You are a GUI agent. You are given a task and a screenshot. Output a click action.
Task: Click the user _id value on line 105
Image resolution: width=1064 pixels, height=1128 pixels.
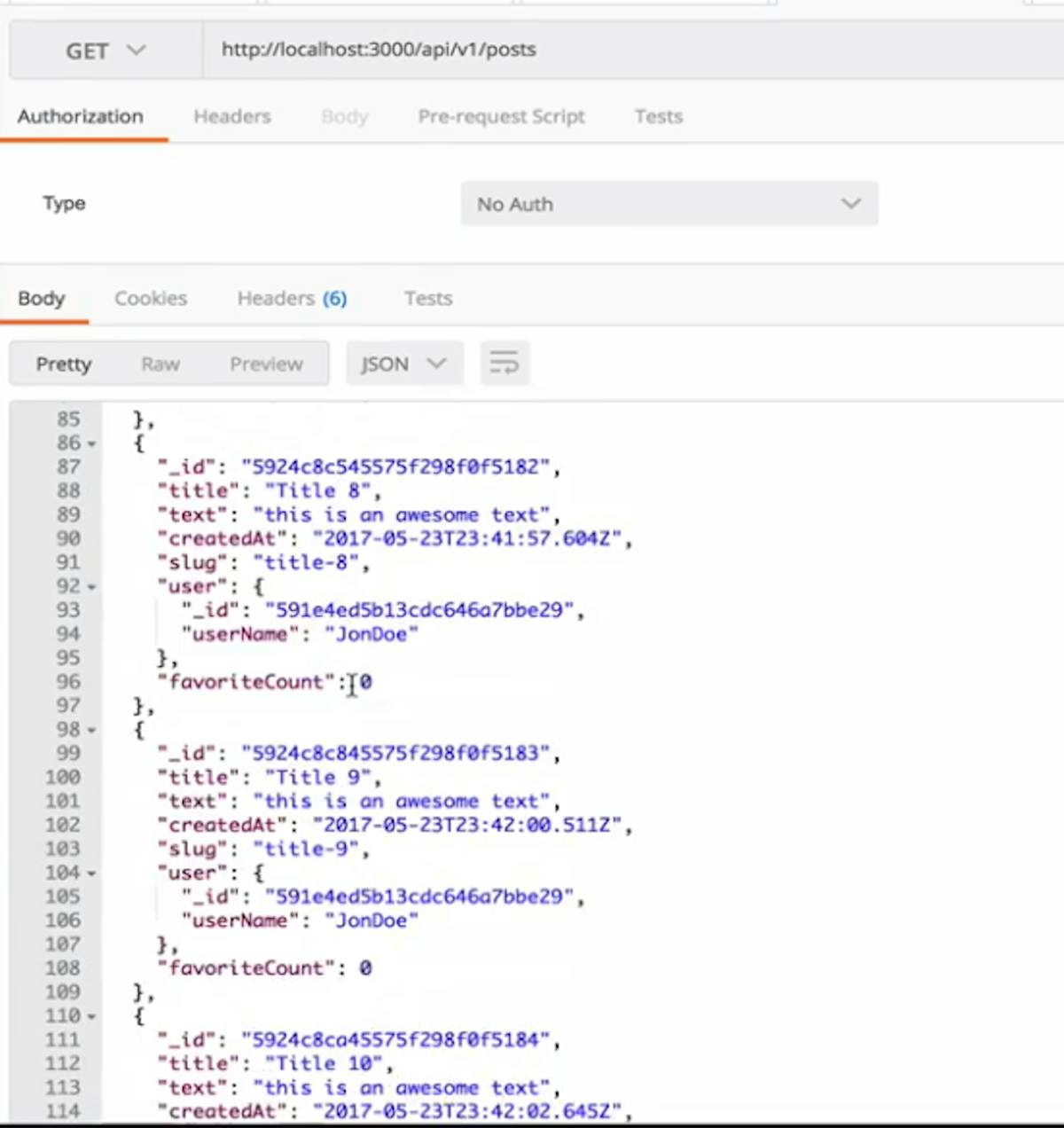point(419,897)
